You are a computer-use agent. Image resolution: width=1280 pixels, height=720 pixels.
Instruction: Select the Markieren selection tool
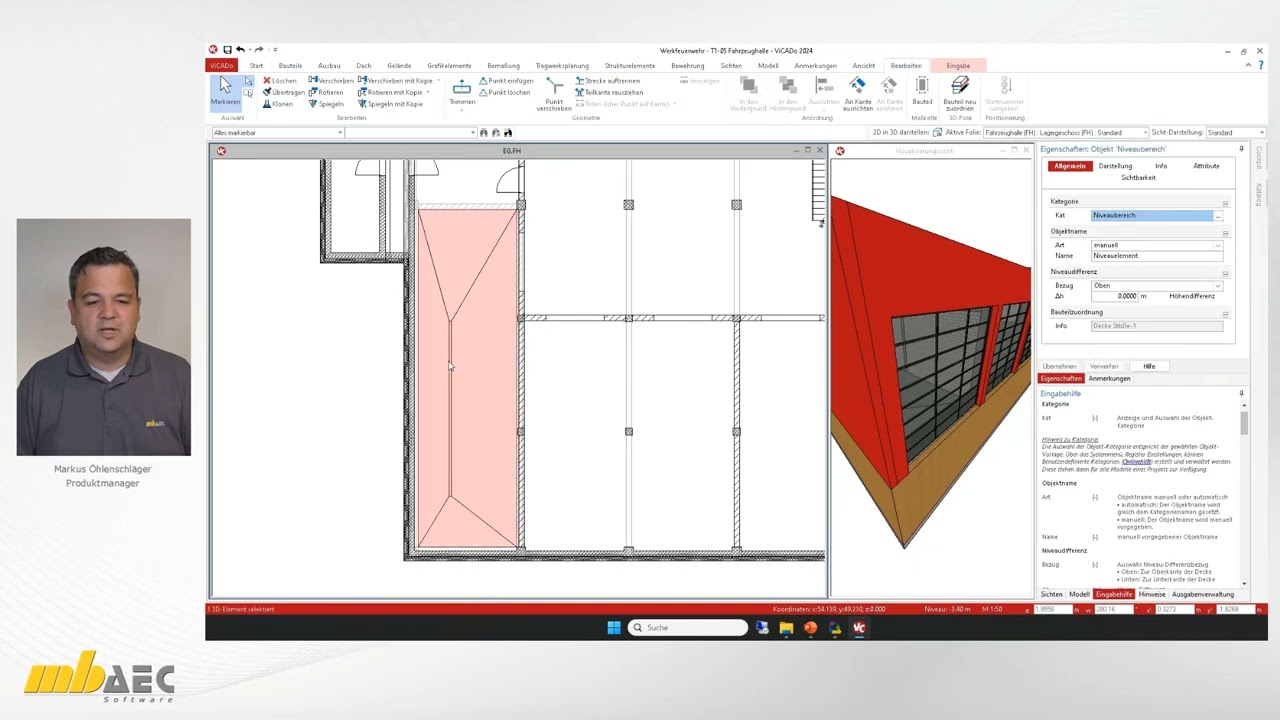coord(225,92)
